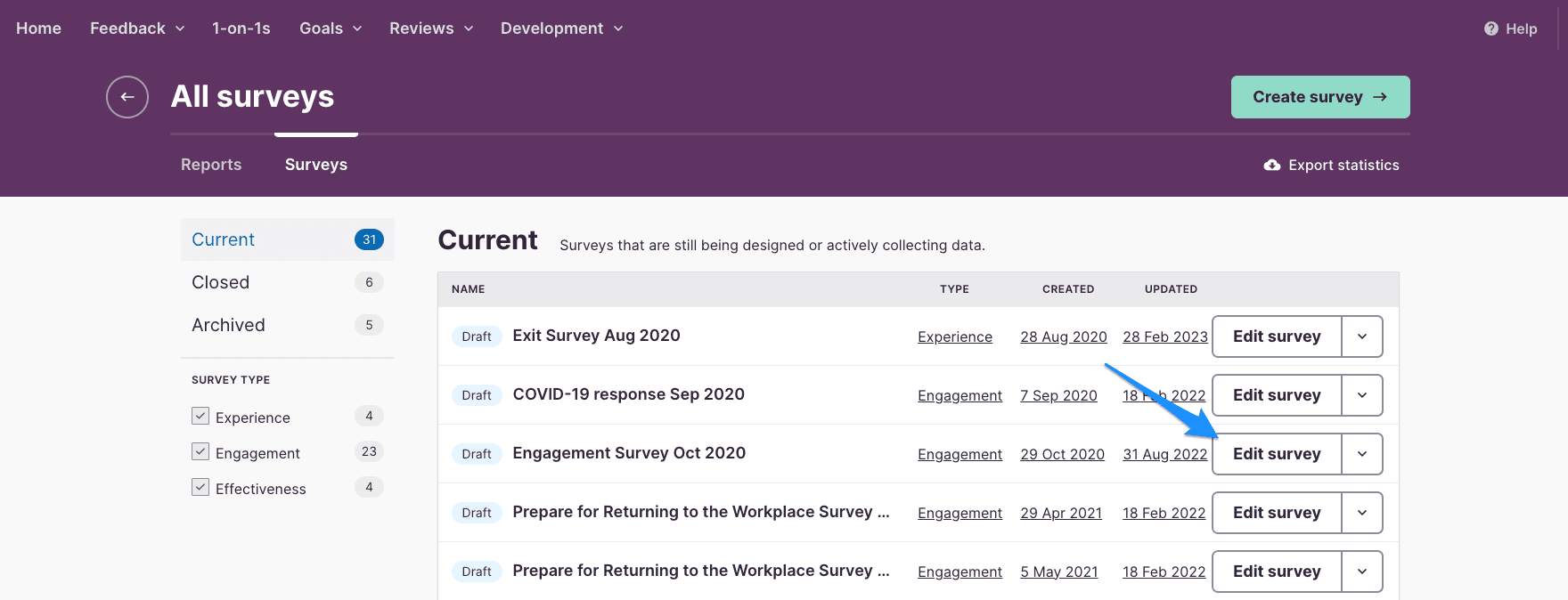Click the 28 Feb 2023 updated date
1568x600 pixels.
tap(1165, 336)
